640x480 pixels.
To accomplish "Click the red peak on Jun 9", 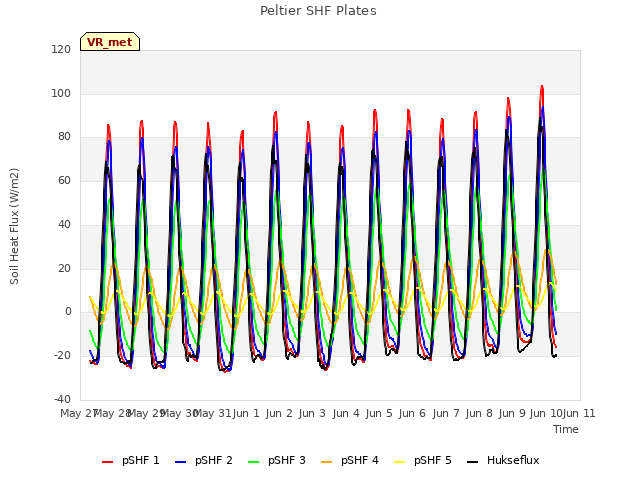I will pyautogui.click(x=508, y=98).
